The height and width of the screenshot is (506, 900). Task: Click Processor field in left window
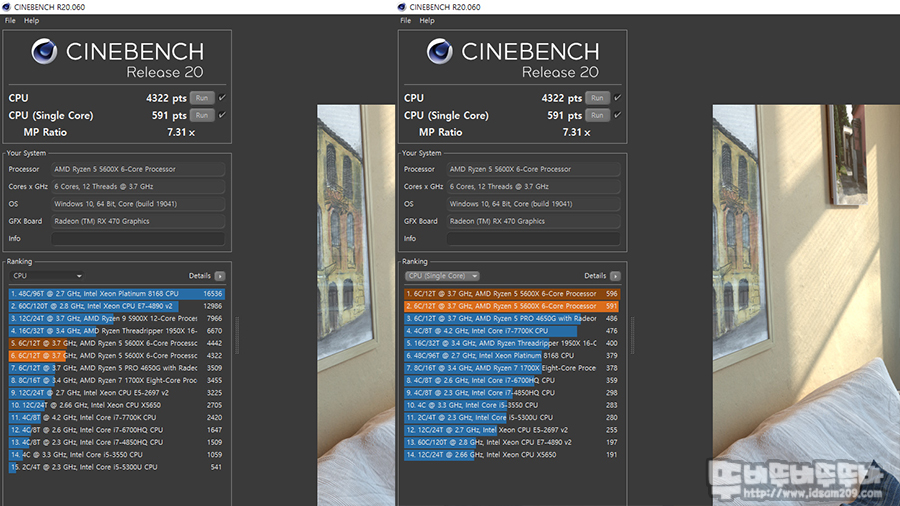click(x=138, y=169)
